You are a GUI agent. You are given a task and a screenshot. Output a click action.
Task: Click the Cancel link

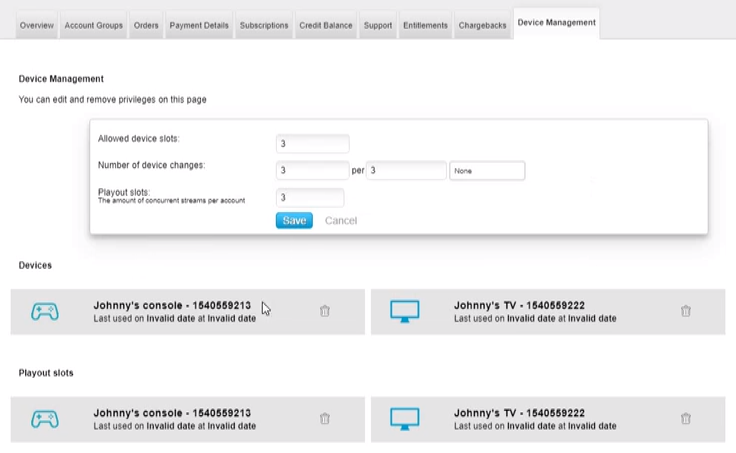click(341, 220)
